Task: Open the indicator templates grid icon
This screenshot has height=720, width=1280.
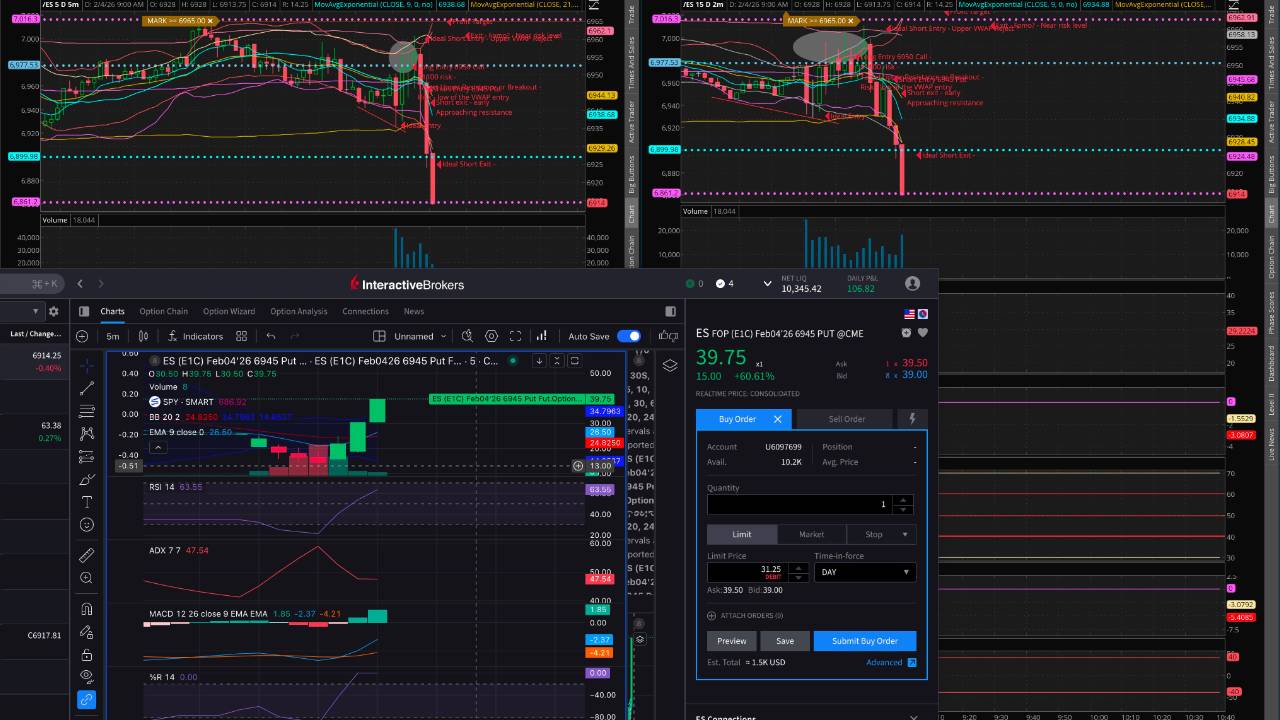Action: tap(241, 336)
